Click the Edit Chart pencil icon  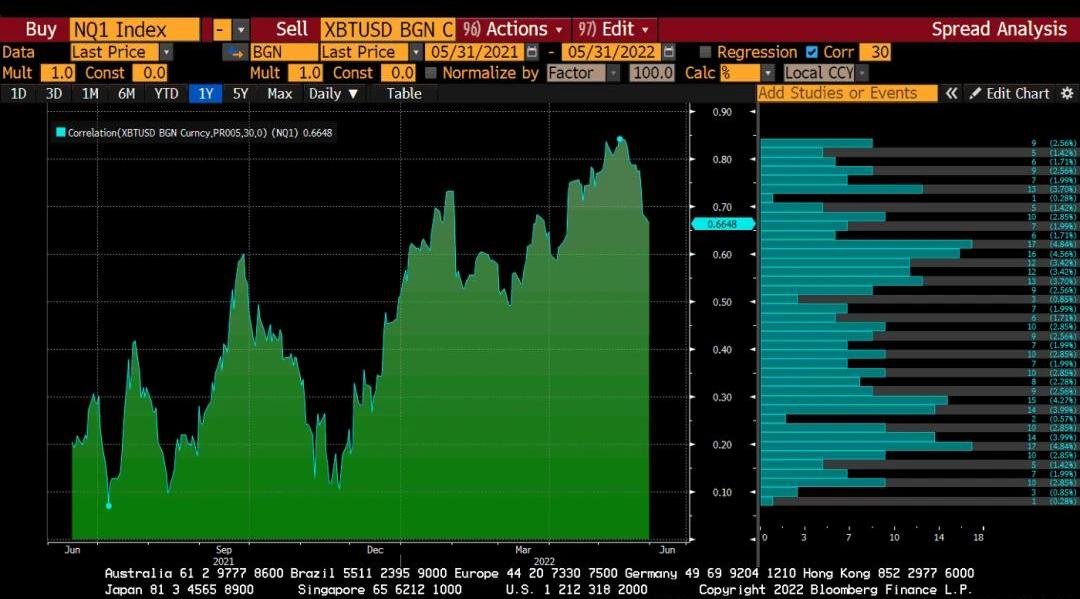974,93
